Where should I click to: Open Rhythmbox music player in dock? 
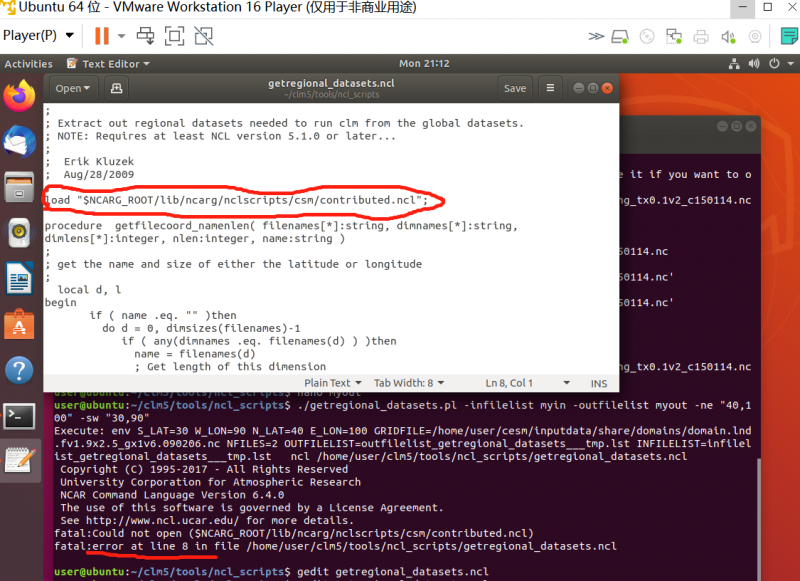click(x=19, y=233)
